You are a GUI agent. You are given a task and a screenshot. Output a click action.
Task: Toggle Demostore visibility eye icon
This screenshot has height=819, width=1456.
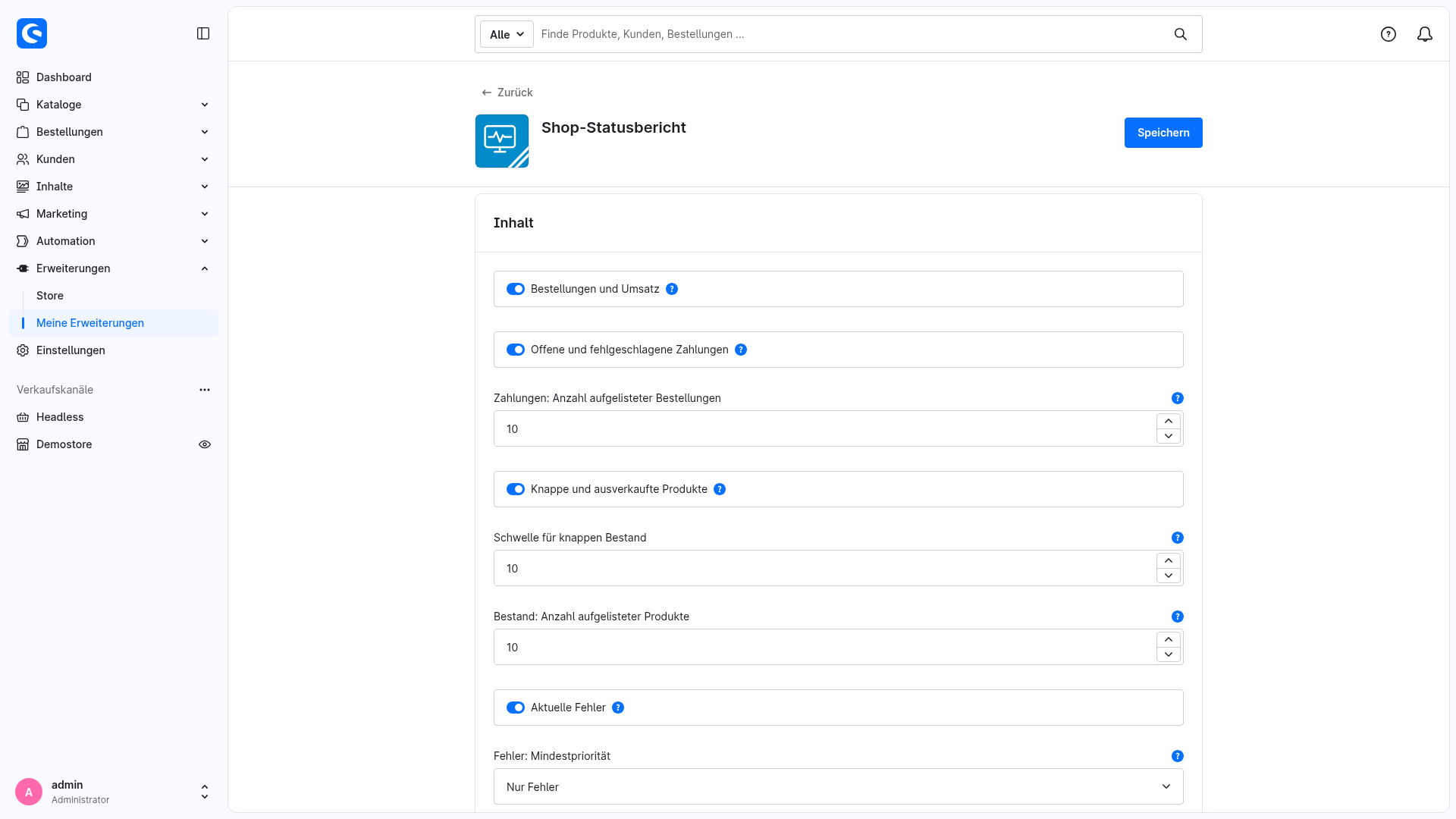[x=205, y=444]
